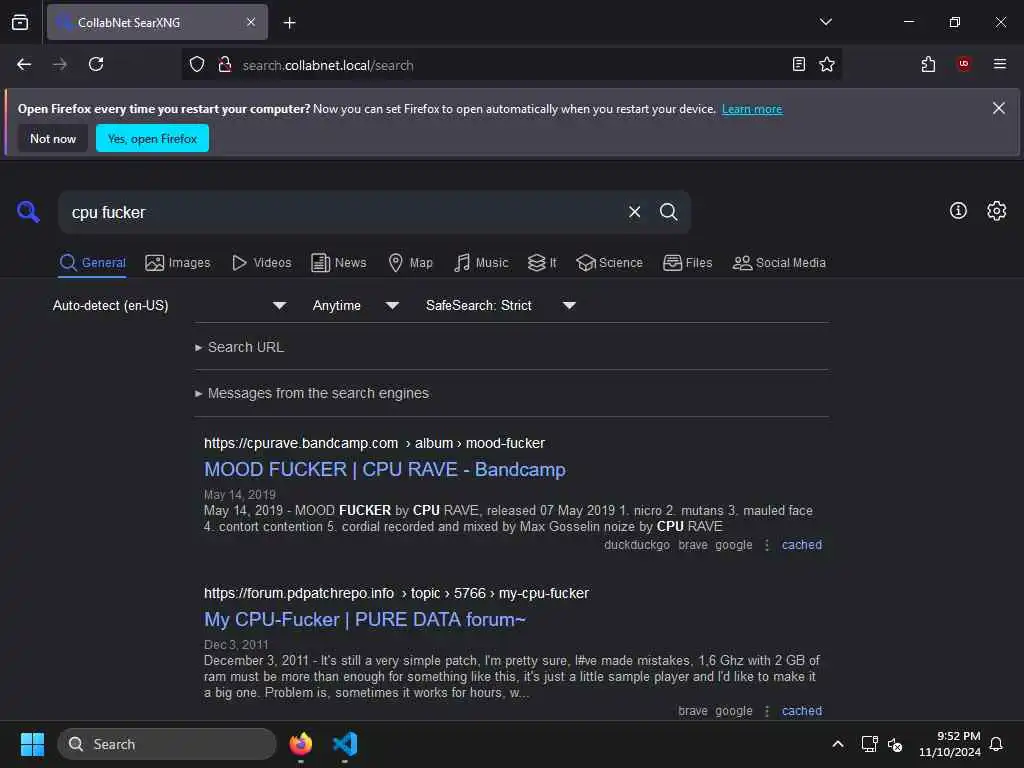Click Not now button
This screenshot has width=1024, height=768.
pos(53,138)
